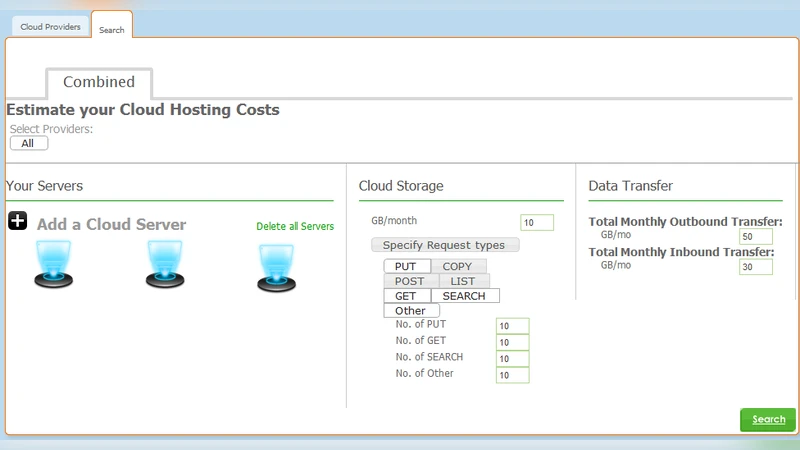Toggle the COPY request type

(458, 266)
